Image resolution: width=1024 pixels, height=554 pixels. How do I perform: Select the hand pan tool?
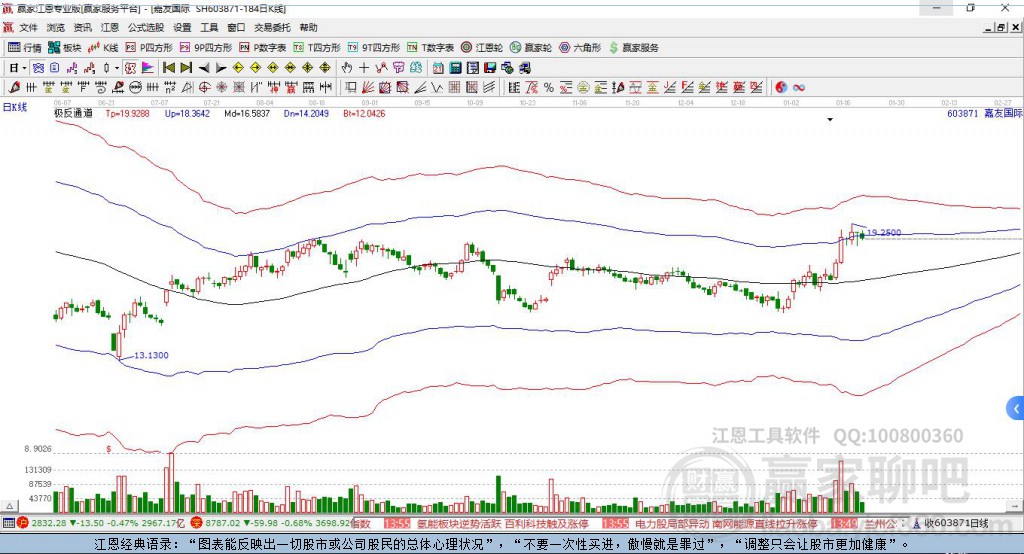pos(347,68)
